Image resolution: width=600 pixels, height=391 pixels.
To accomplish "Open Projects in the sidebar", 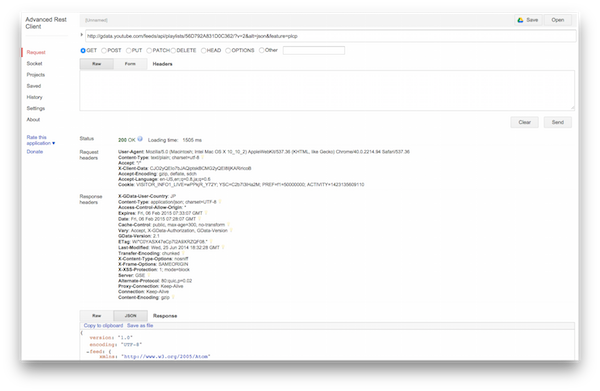I will click(x=36, y=75).
